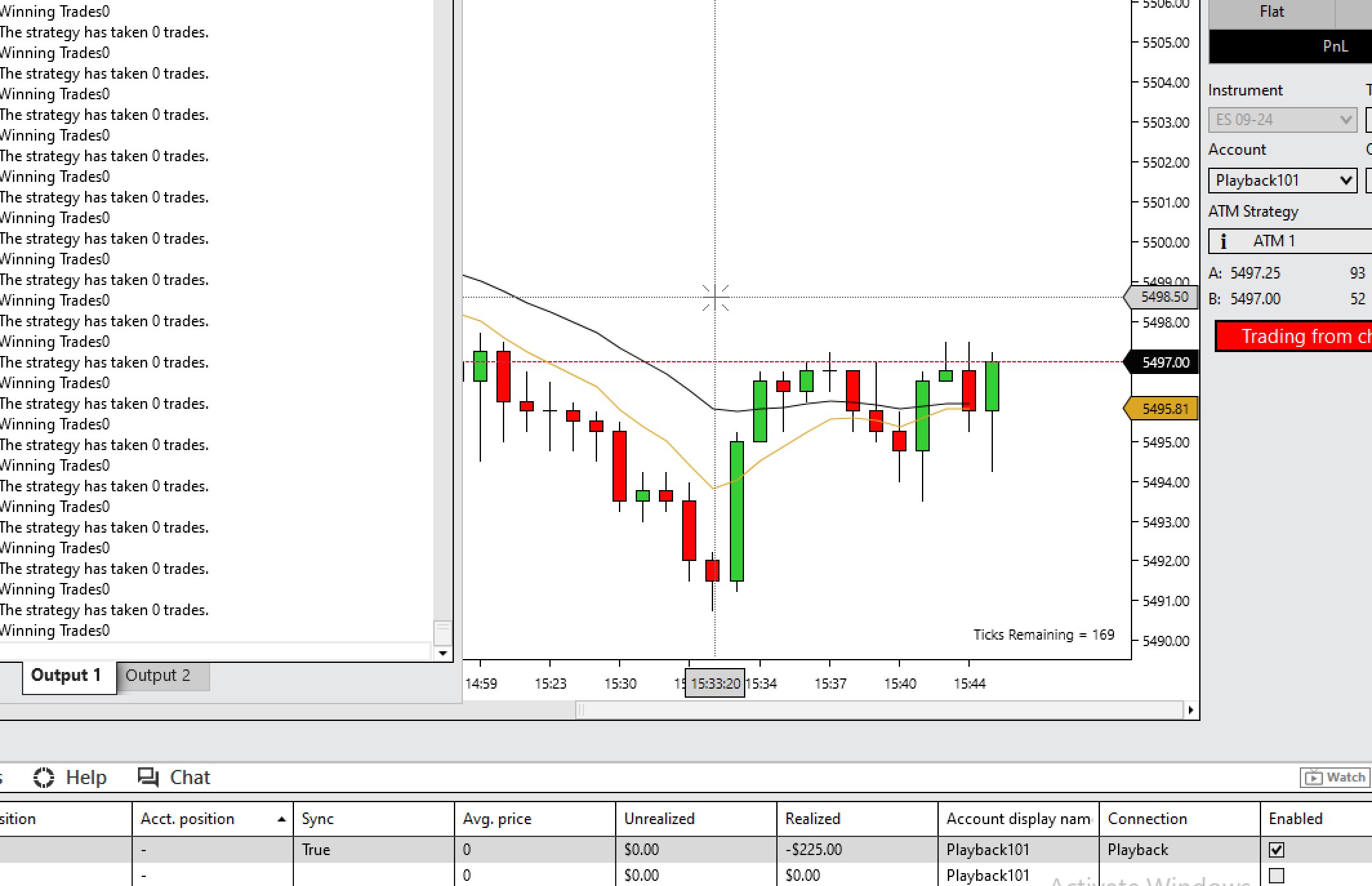Expand the Account Playback101 dropdown
Image resolution: width=1372 pixels, height=886 pixels.
click(1282, 181)
